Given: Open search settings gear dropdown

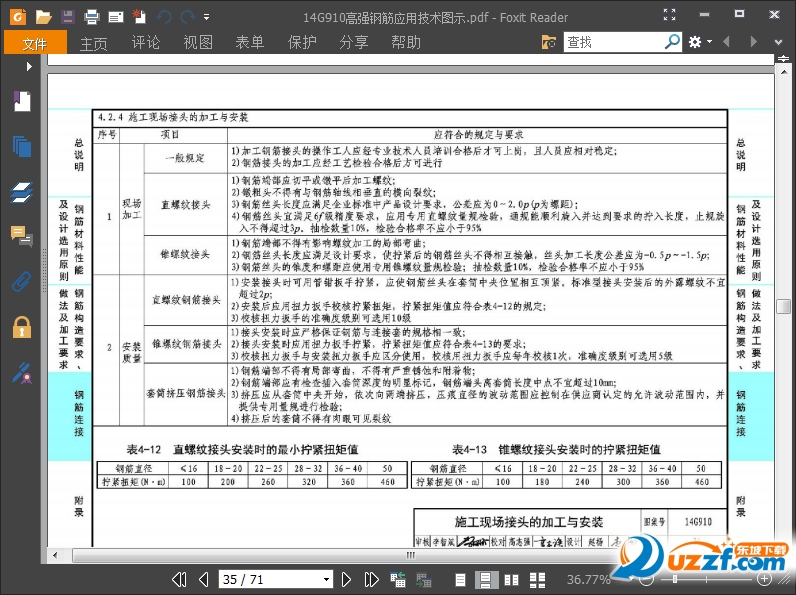Looking at the screenshot, I should (700, 42).
